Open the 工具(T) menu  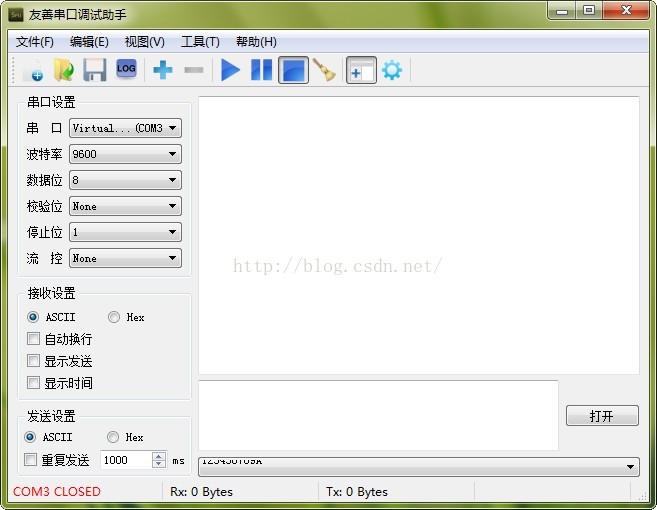pyautogui.click(x=200, y=42)
